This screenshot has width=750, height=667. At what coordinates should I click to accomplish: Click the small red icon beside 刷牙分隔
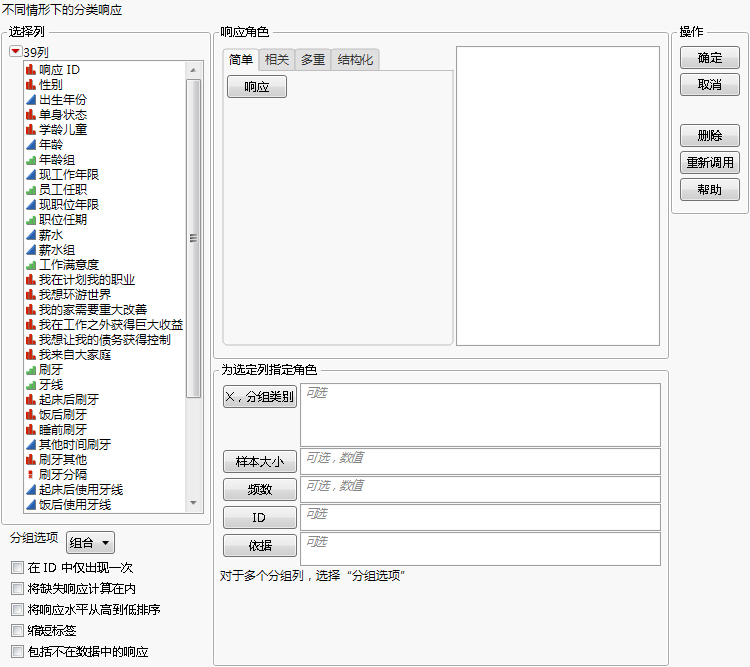(x=31, y=475)
